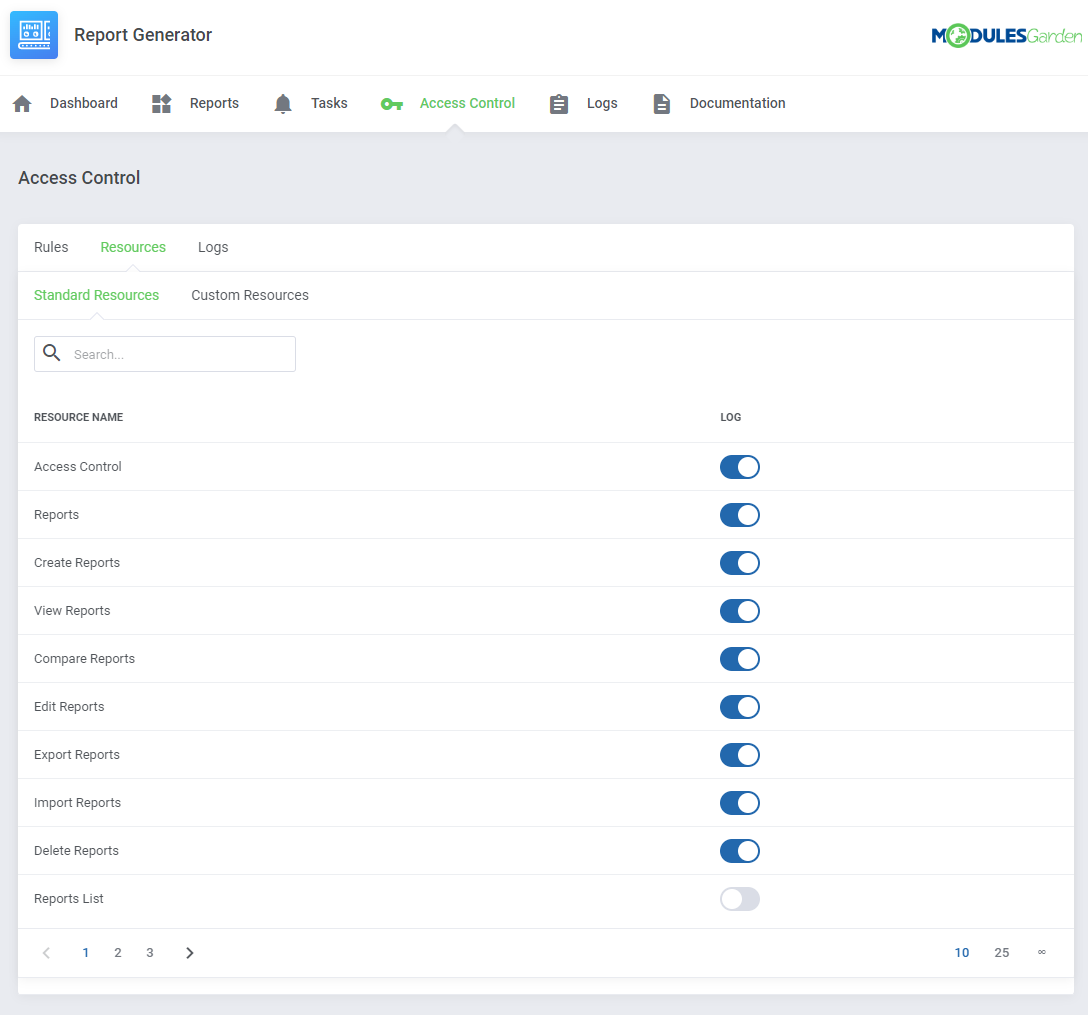Toggle log switch for View Reports
Screen dimensions: 1088x1015
[x=740, y=611]
